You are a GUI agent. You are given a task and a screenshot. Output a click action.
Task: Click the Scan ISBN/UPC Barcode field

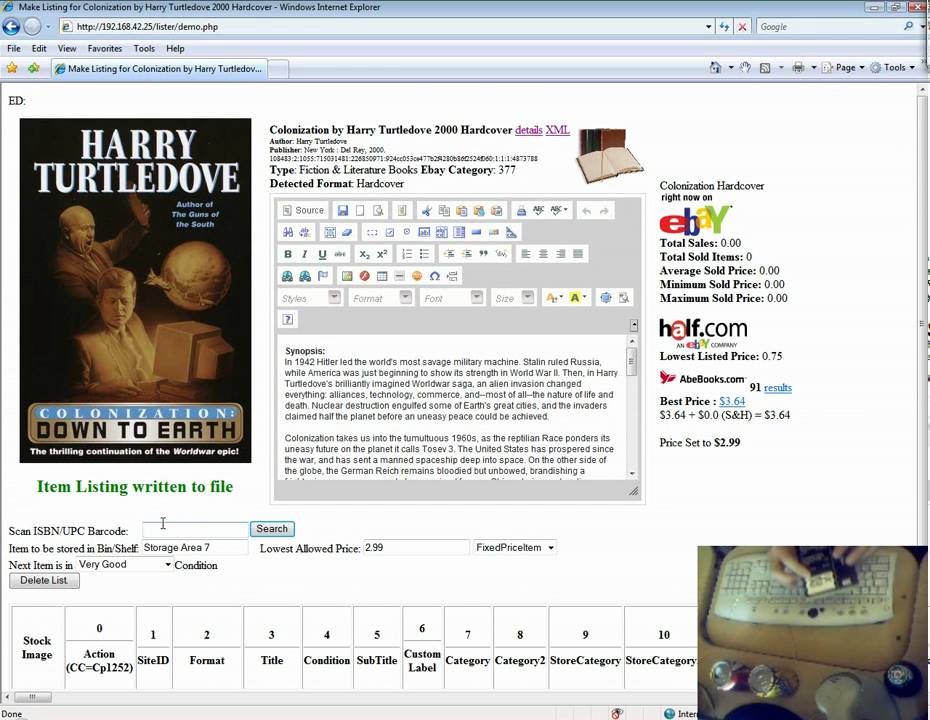pos(195,529)
